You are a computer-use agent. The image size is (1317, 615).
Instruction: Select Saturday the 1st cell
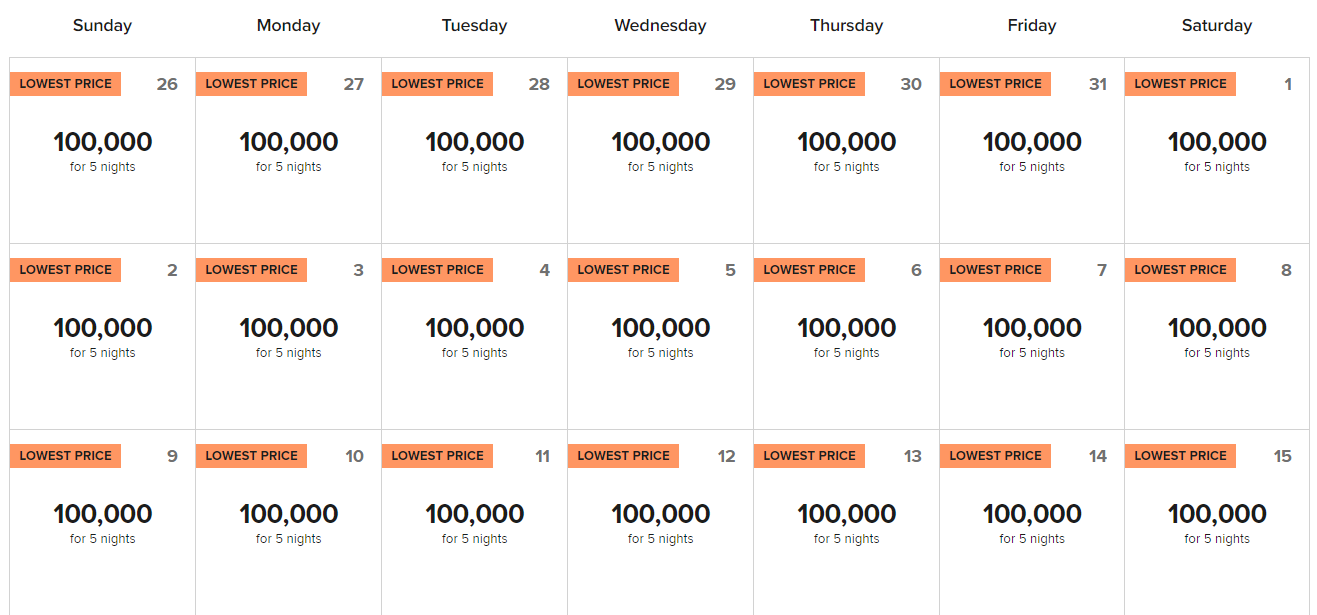point(1217,150)
